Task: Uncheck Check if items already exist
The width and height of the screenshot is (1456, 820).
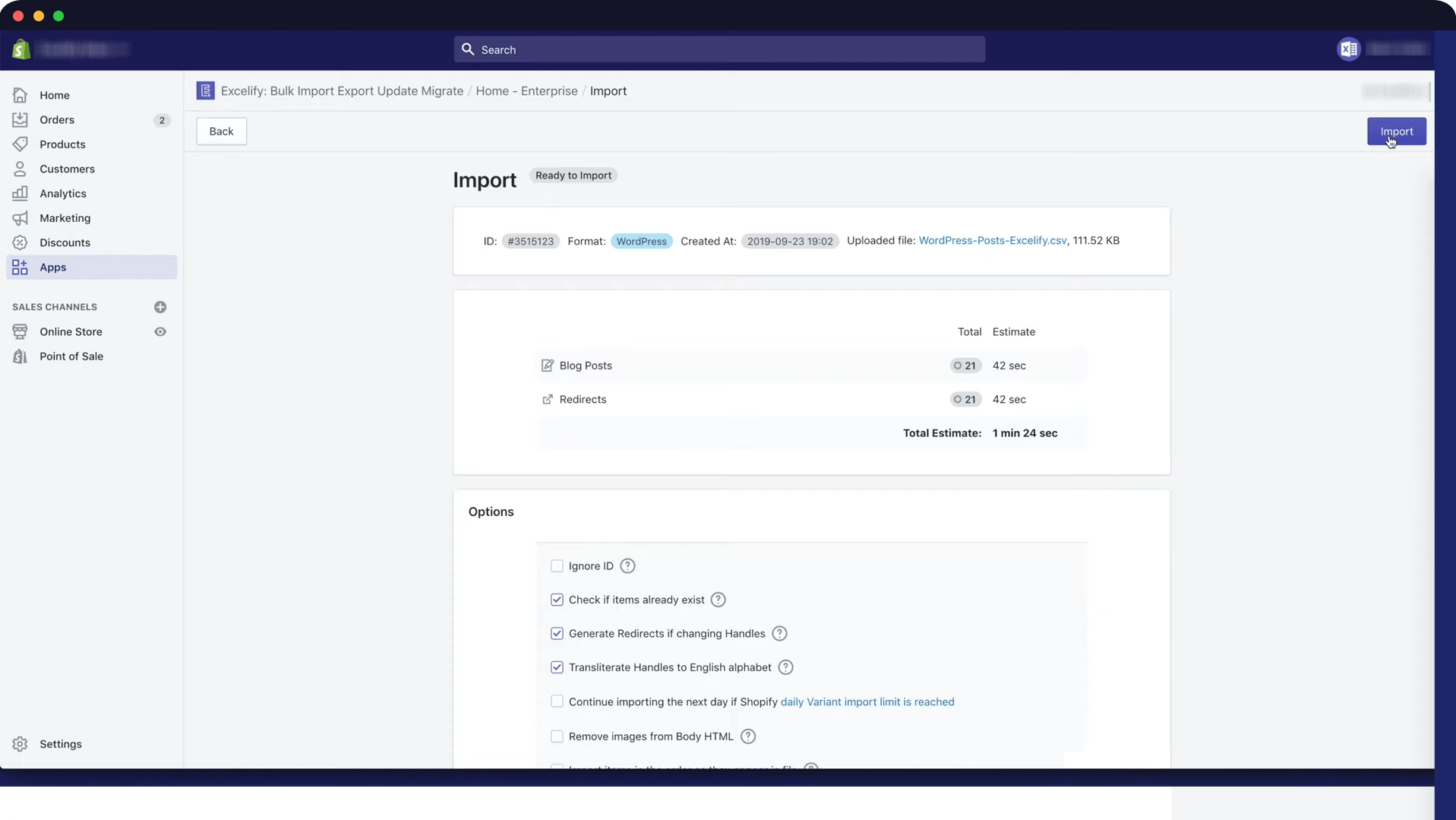Action: [x=557, y=600]
